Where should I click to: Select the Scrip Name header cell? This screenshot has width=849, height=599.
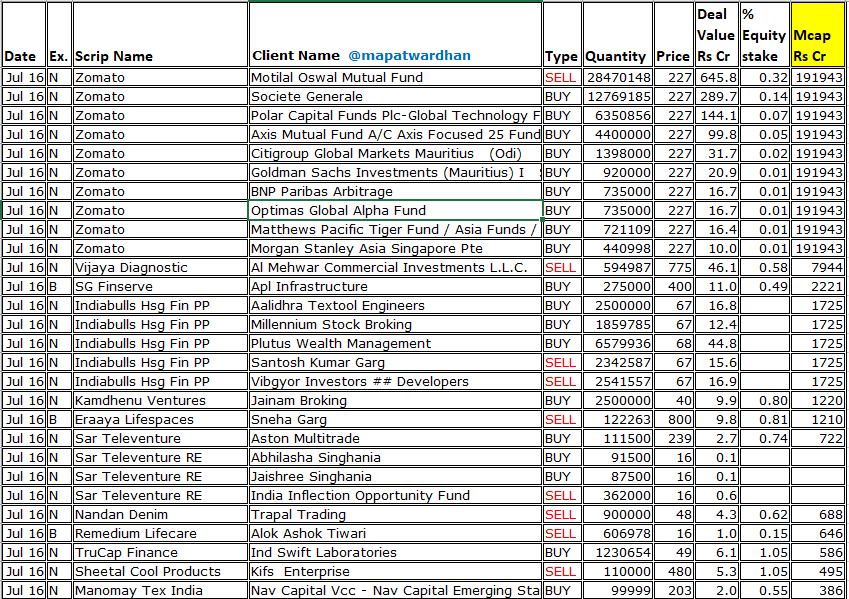point(160,35)
